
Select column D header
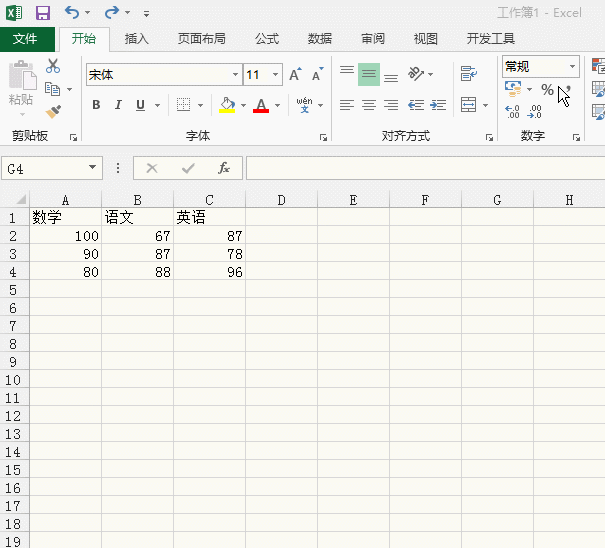point(281,200)
